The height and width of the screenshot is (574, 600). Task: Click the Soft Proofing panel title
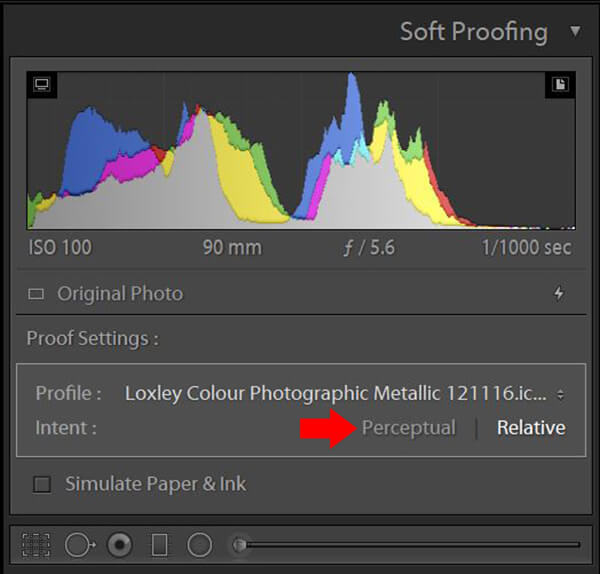(473, 31)
